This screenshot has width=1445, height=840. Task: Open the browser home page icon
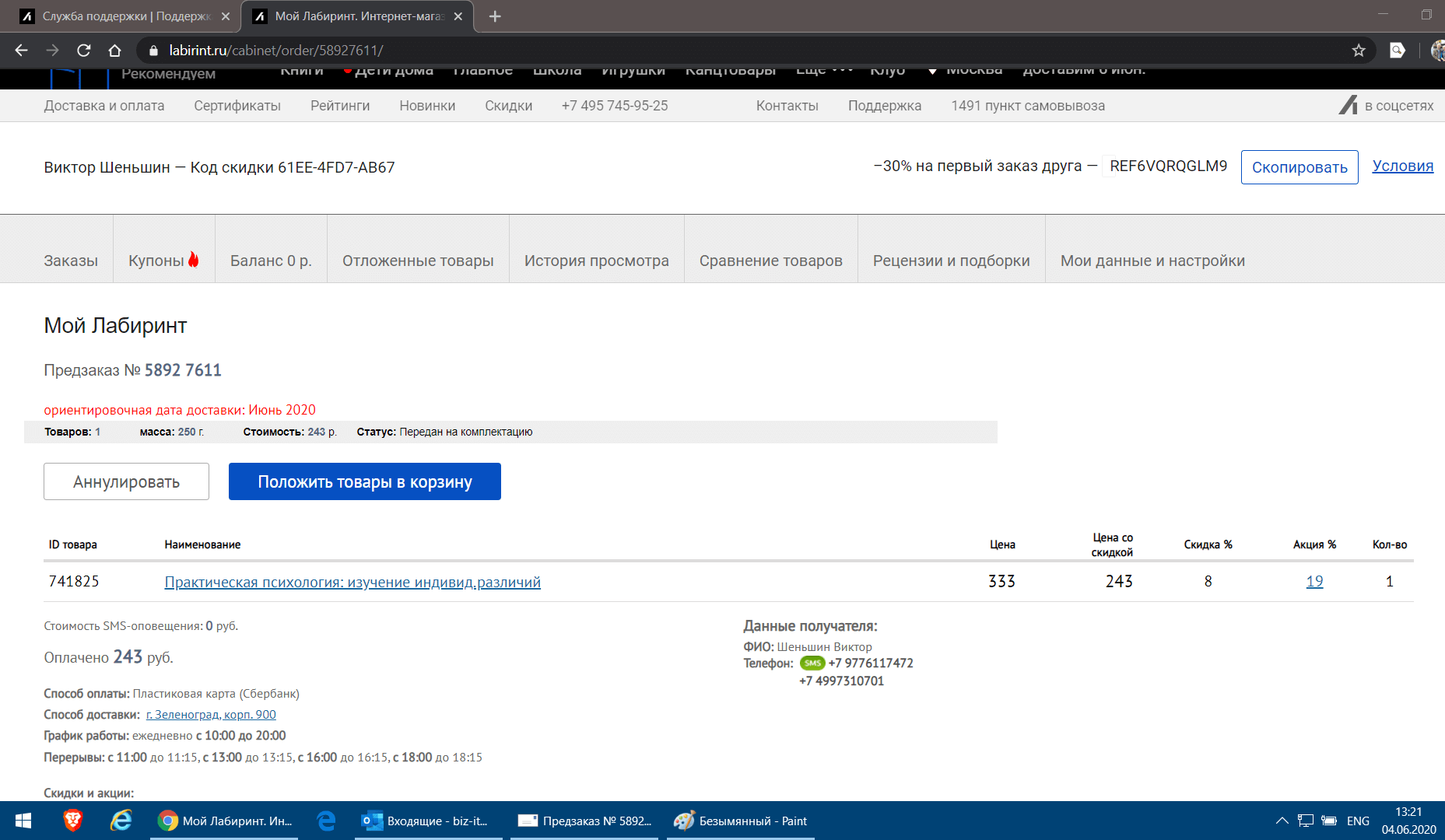point(114,51)
